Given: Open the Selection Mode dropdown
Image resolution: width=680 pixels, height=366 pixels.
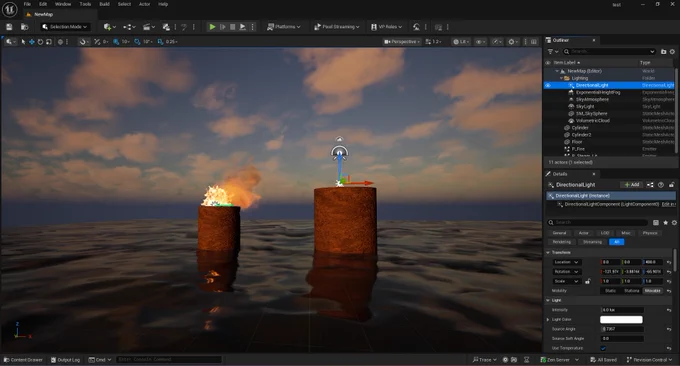Looking at the screenshot, I should click(65, 27).
